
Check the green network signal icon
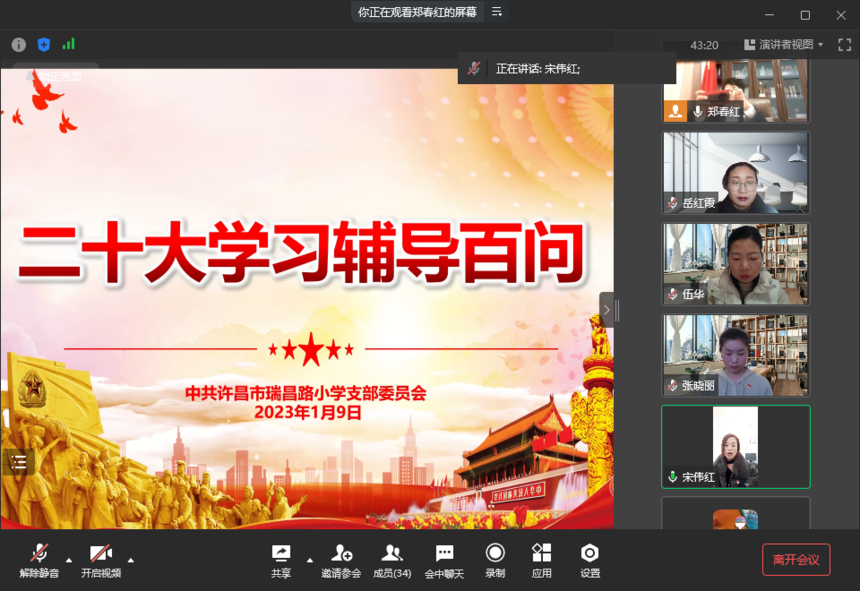click(69, 44)
